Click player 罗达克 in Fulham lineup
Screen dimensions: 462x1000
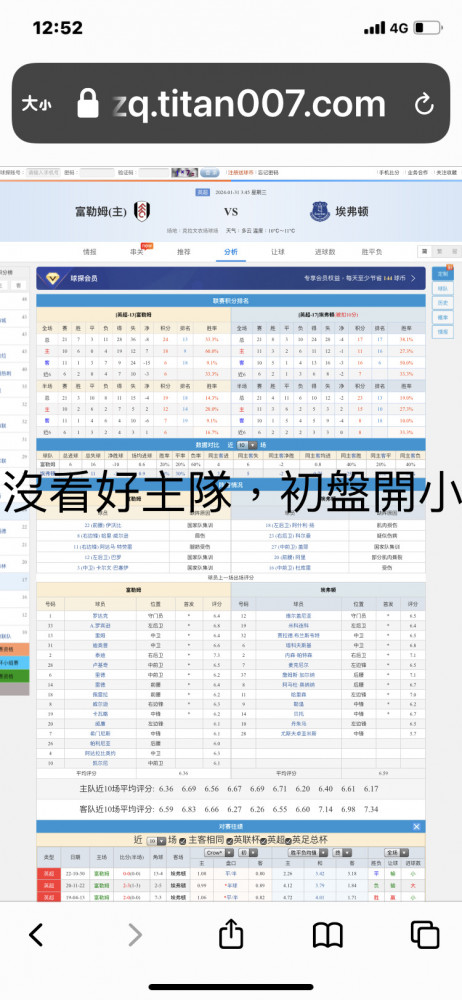tap(100, 616)
